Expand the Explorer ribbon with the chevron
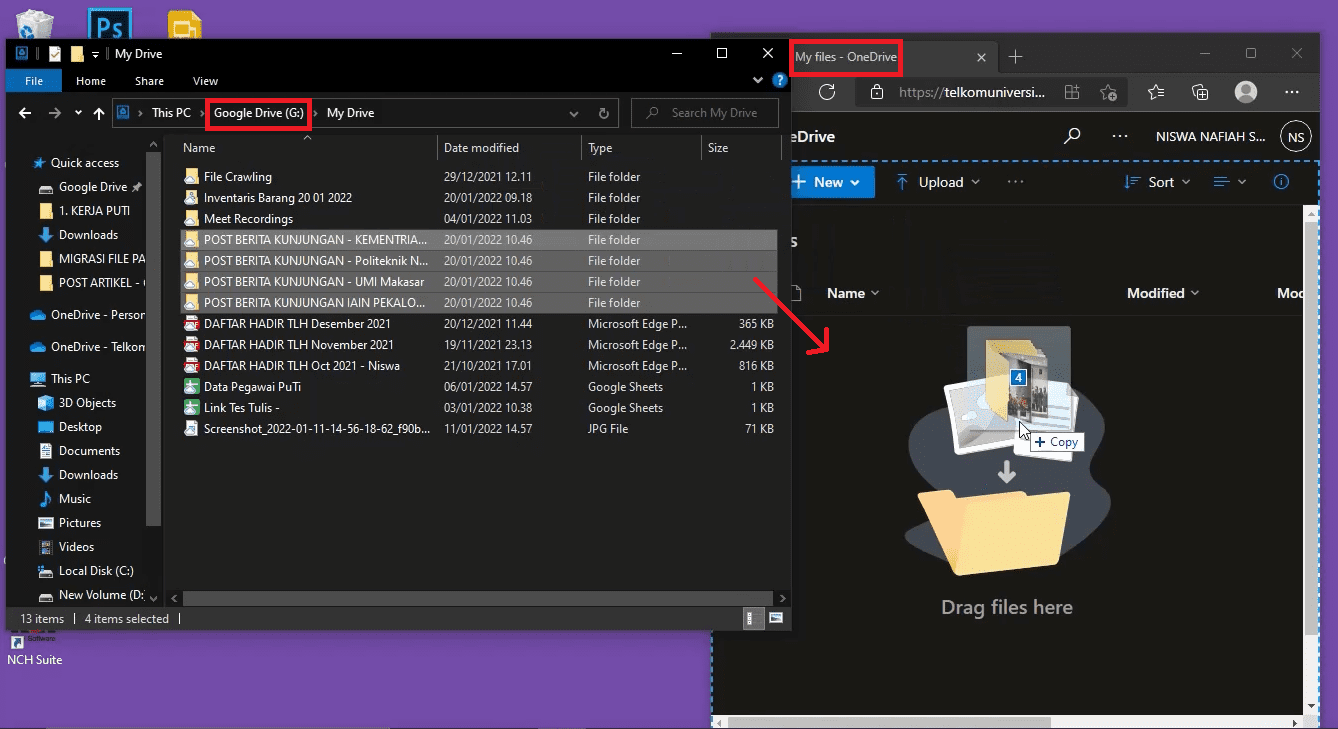This screenshot has height=729, width=1338. pos(758,80)
